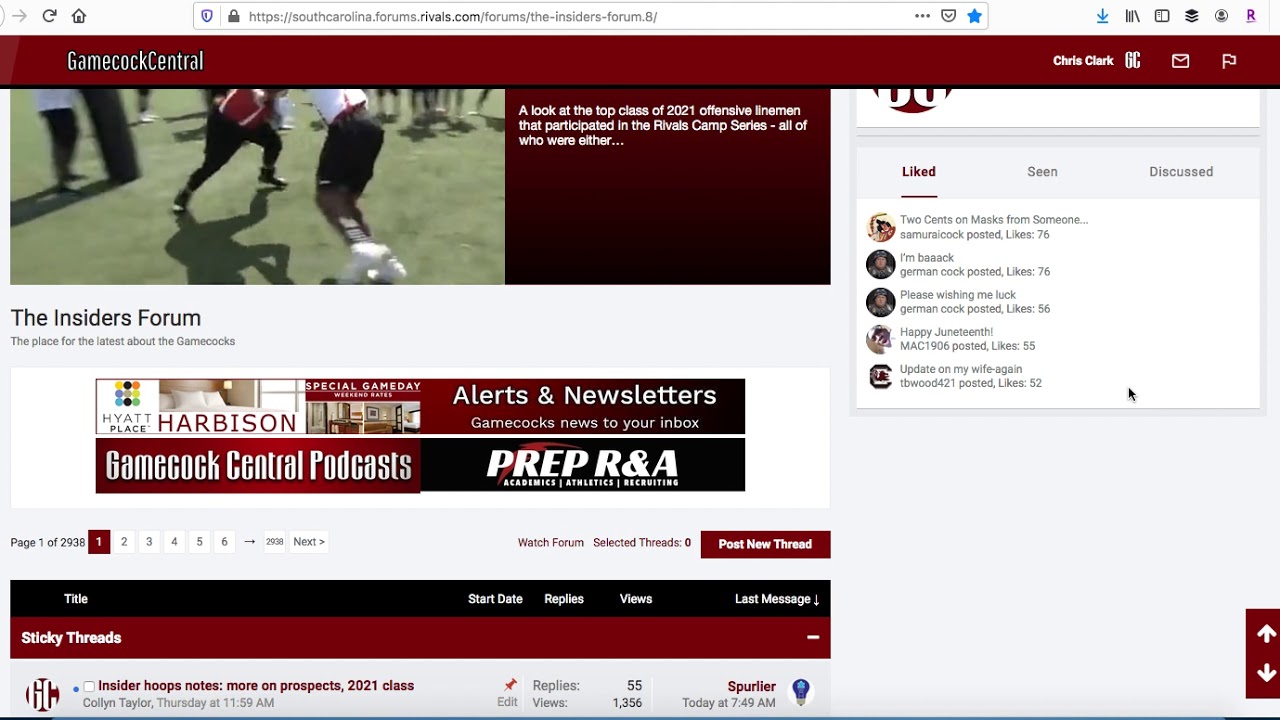Screen dimensions: 1280x720
Task: Open Spurlier's lightbulb avatar icon
Action: [800, 691]
